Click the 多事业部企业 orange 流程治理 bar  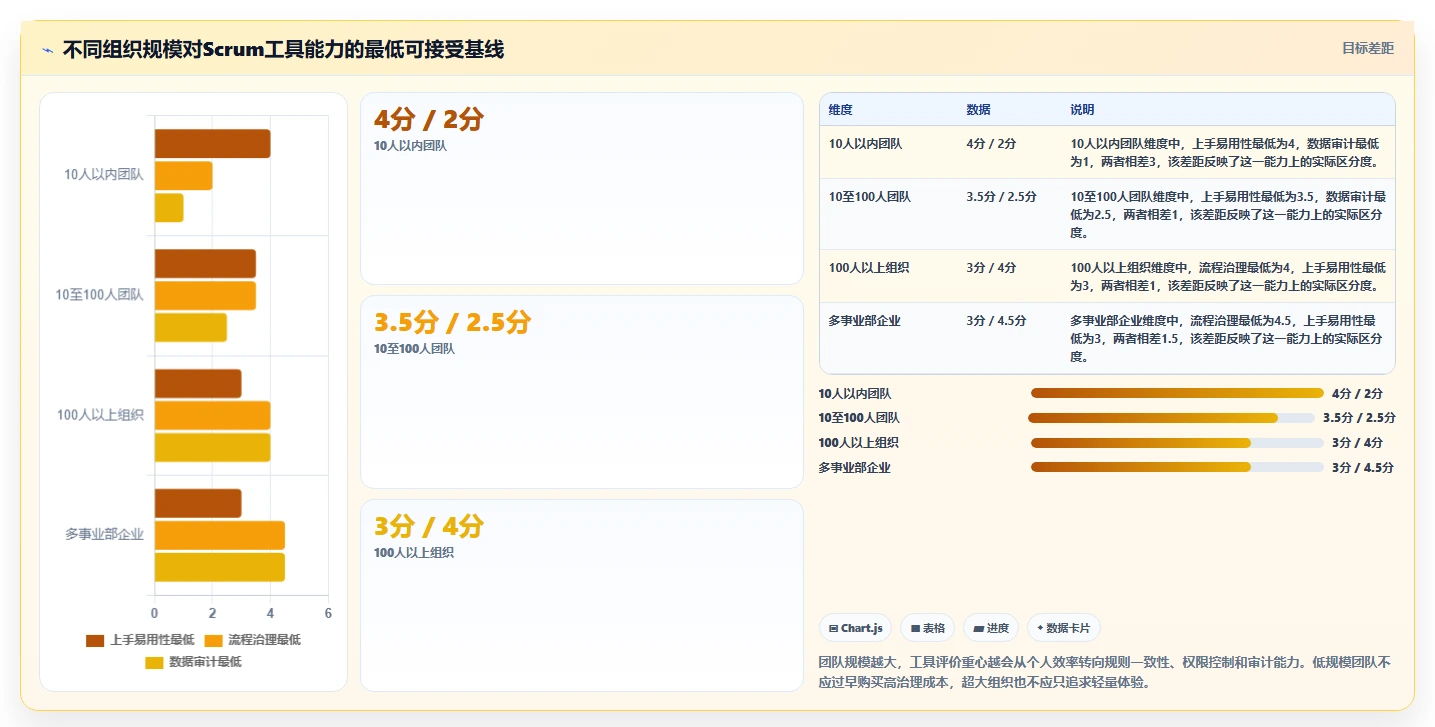pyautogui.click(x=219, y=535)
